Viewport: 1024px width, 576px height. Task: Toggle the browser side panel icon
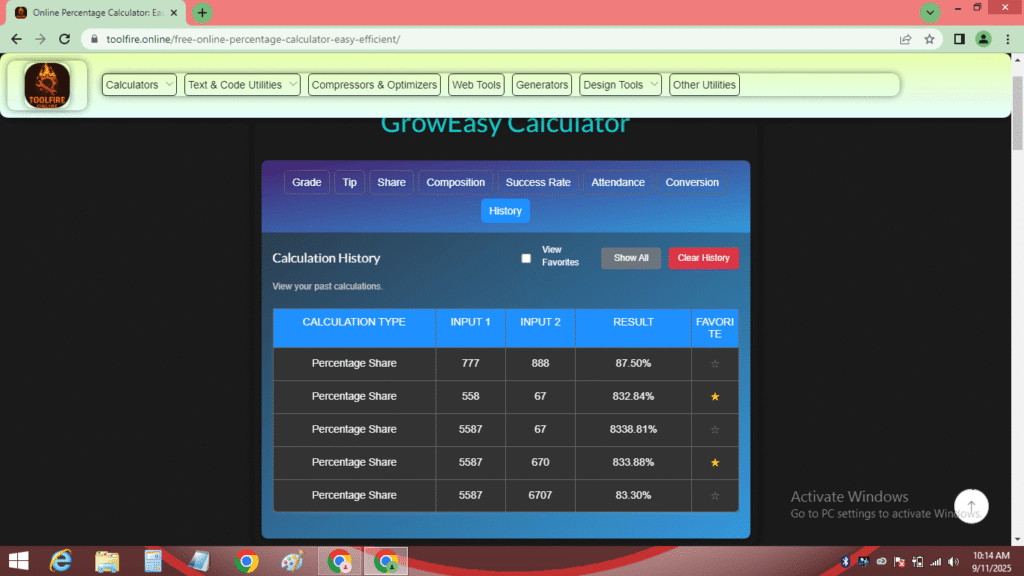point(957,39)
